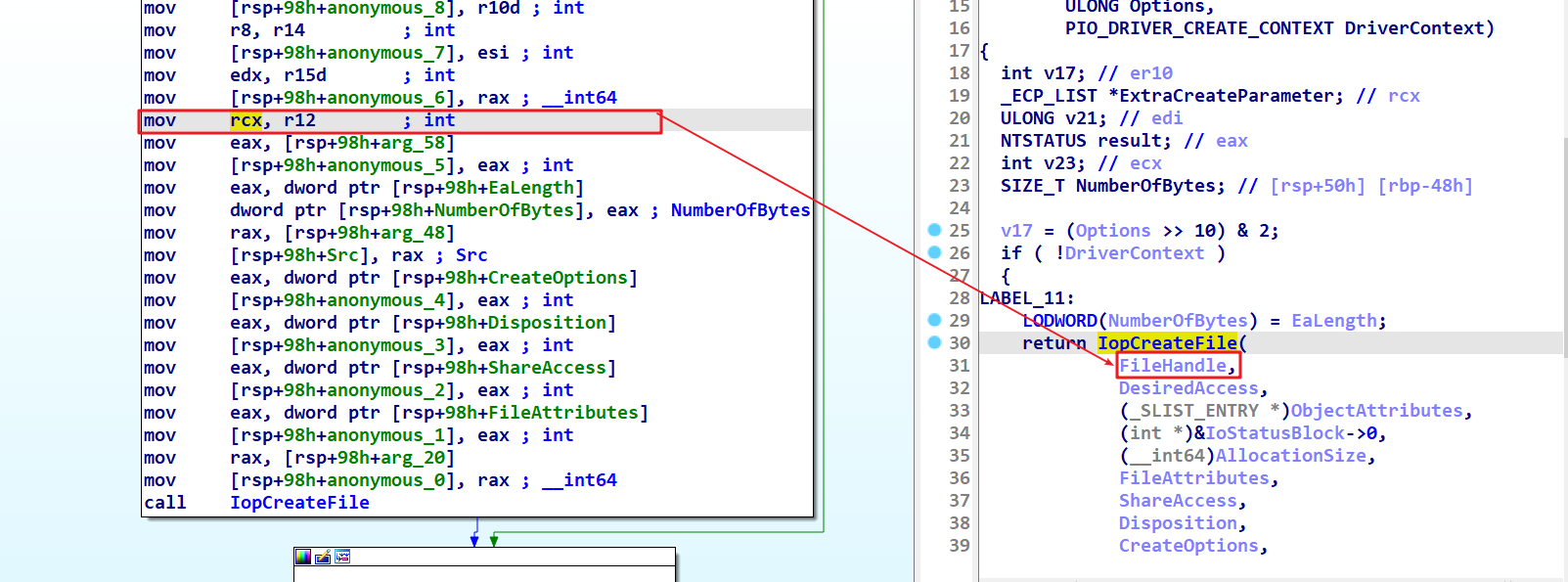Click [rsp+98h+Disposition] operand in disassembly
Screen dimensions: 1568x582
click(x=504, y=323)
